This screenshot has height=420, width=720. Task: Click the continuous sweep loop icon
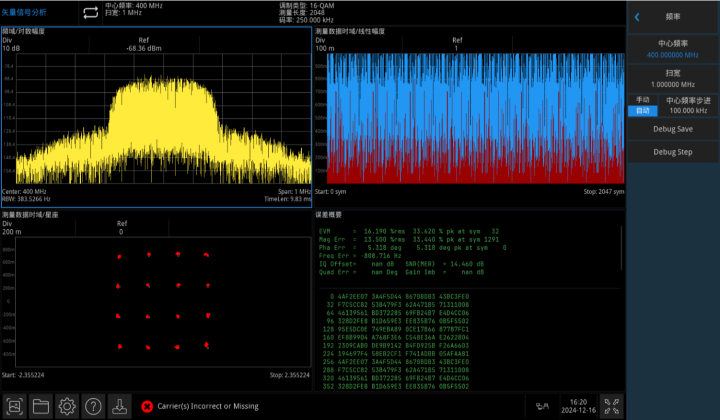[x=90, y=12]
